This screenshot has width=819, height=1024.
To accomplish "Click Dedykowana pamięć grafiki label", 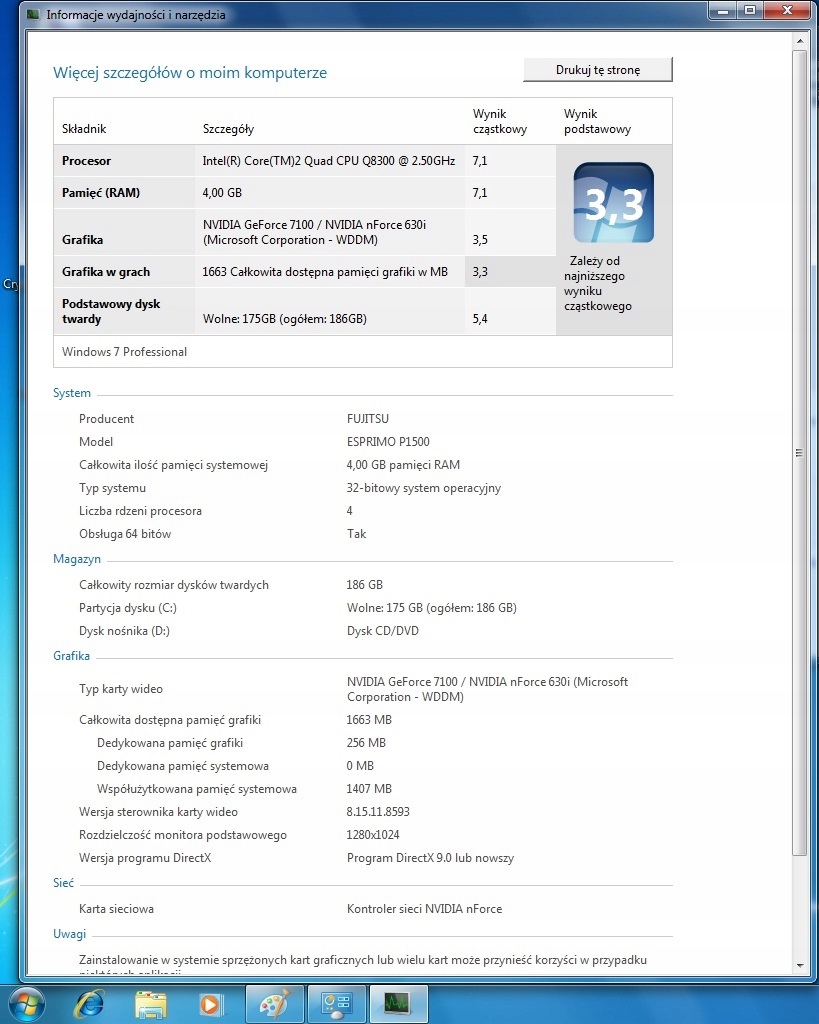I will (x=170, y=743).
